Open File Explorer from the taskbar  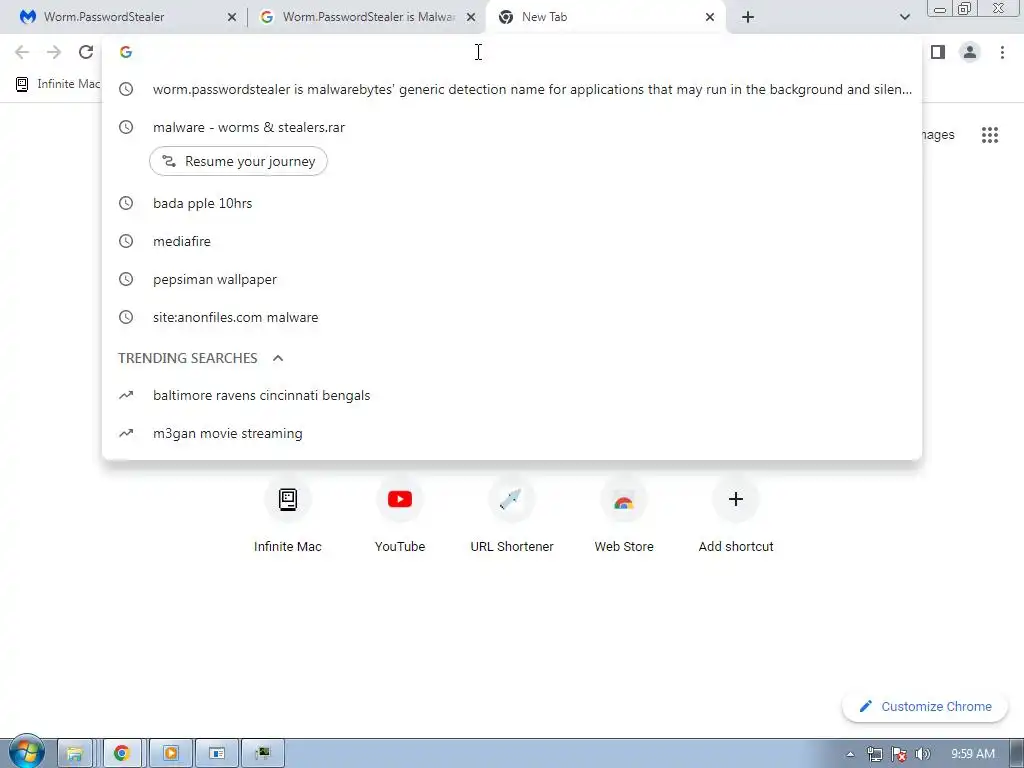tap(74, 753)
